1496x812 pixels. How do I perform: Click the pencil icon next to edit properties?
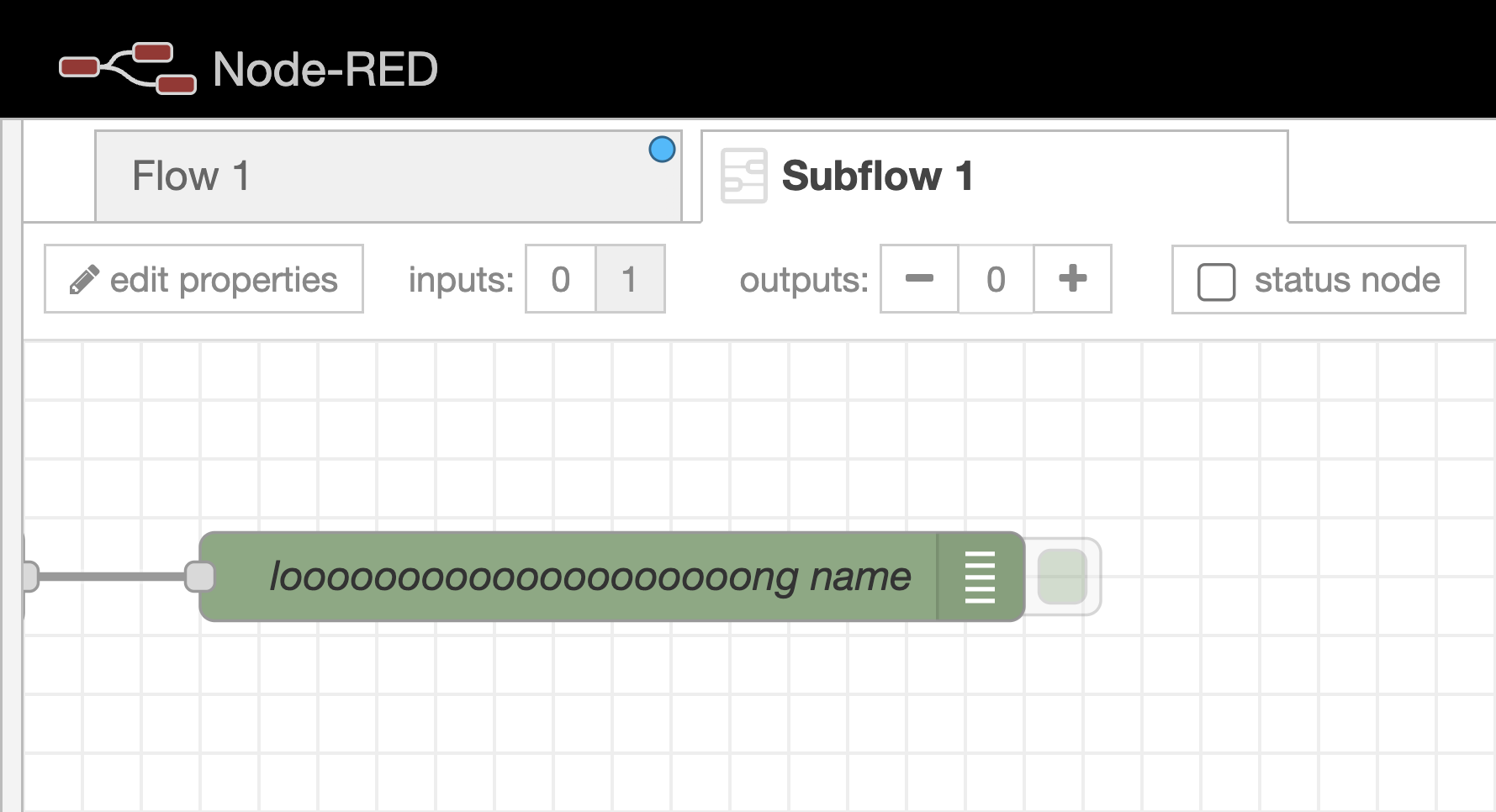click(85, 279)
